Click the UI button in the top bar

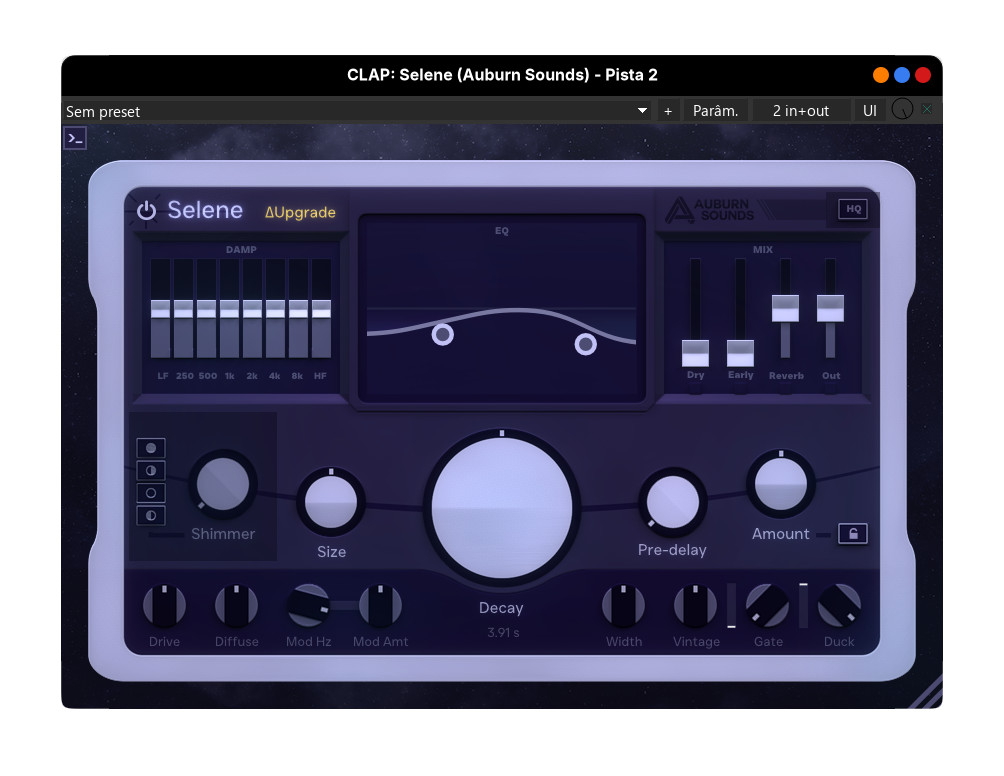[x=869, y=111]
